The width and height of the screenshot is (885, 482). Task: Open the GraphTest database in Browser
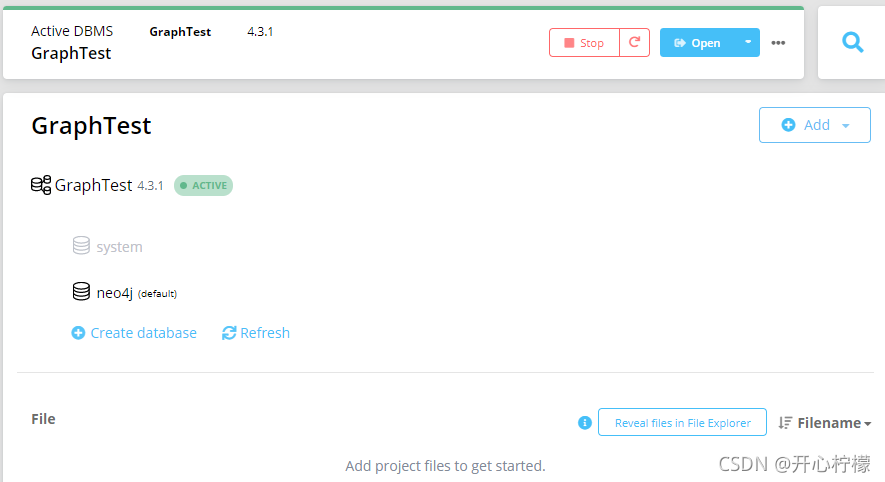pyautogui.click(x=698, y=43)
